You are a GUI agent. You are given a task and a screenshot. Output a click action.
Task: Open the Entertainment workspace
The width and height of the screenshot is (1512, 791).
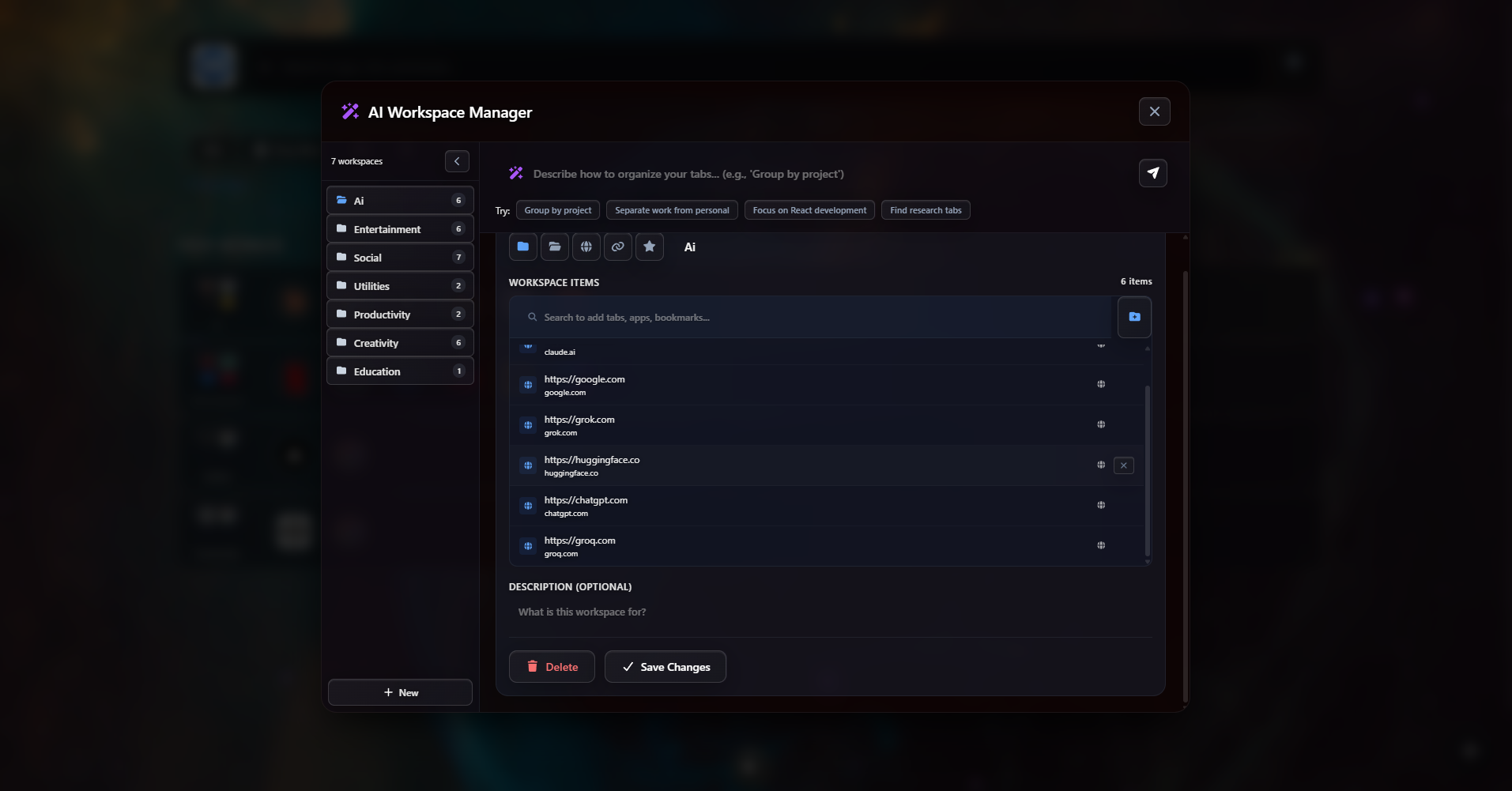(400, 228)
